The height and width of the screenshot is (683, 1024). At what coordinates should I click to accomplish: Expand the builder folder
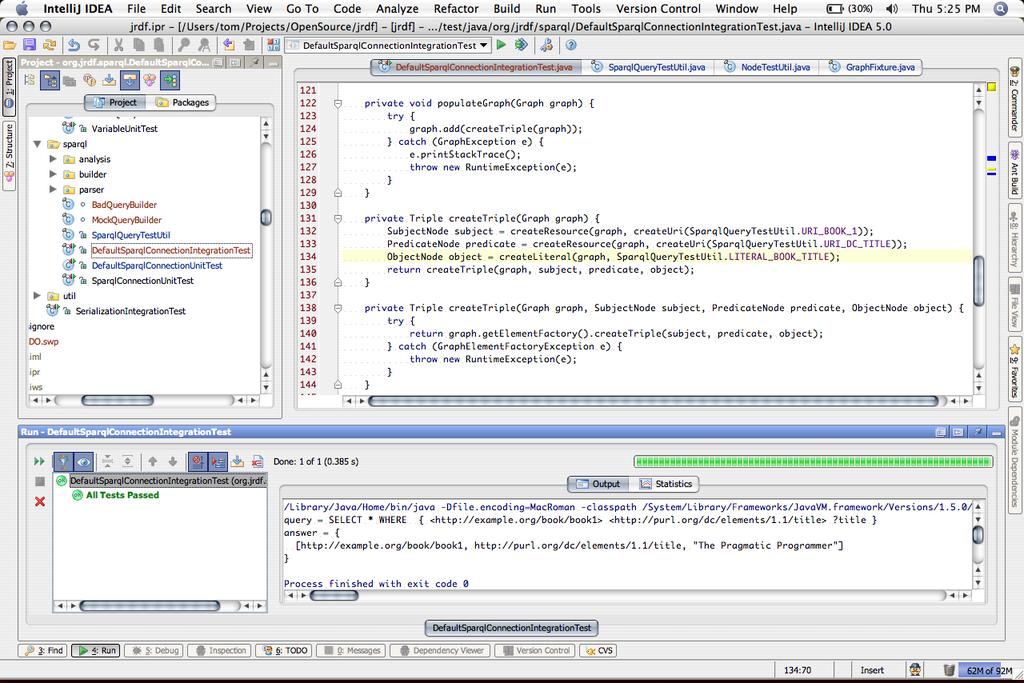(53, 174)
